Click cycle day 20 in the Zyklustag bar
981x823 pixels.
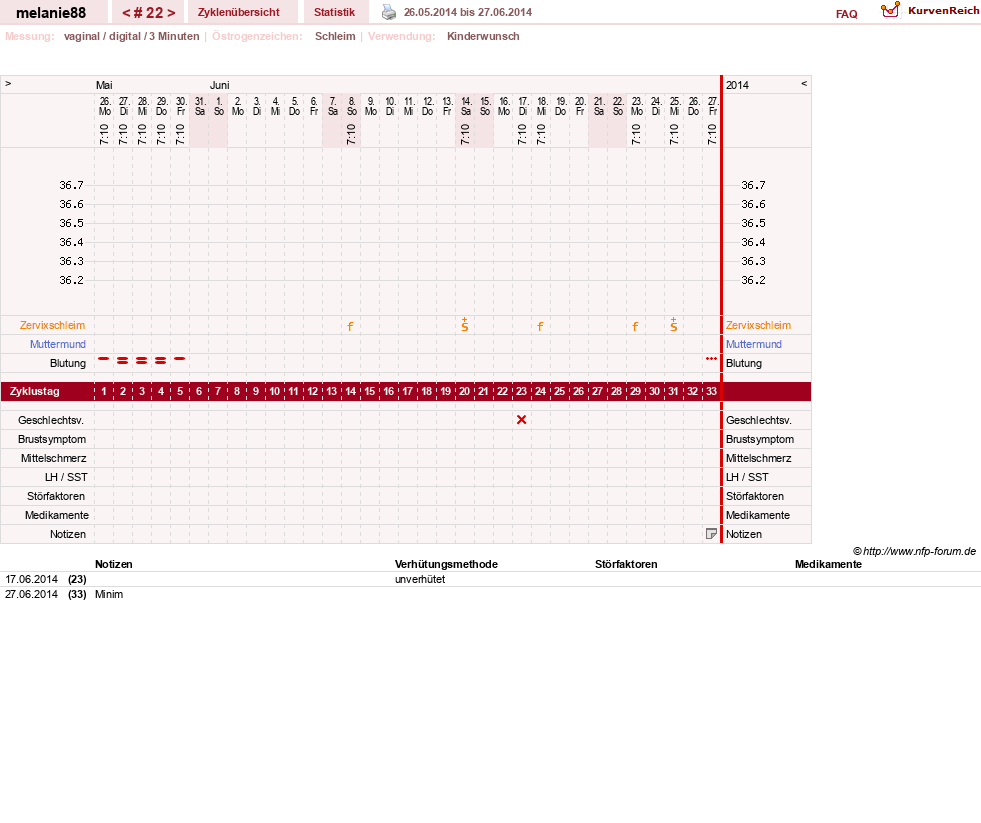464,391
